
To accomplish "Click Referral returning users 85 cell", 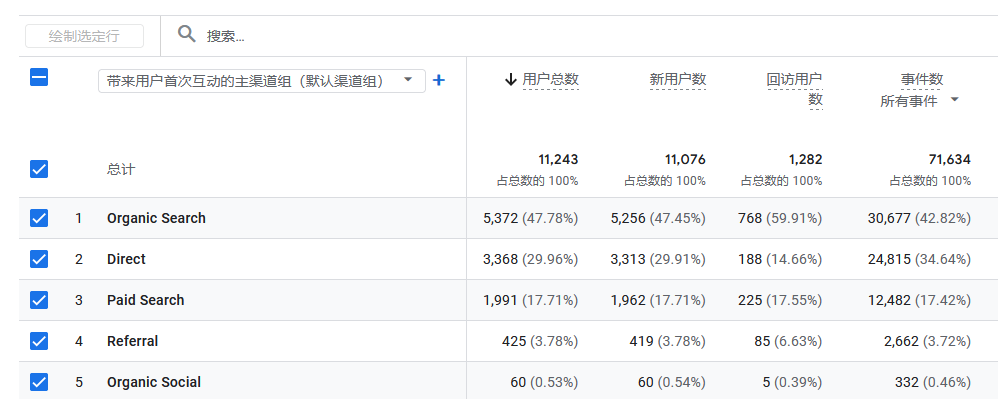I will pos(789,341).
